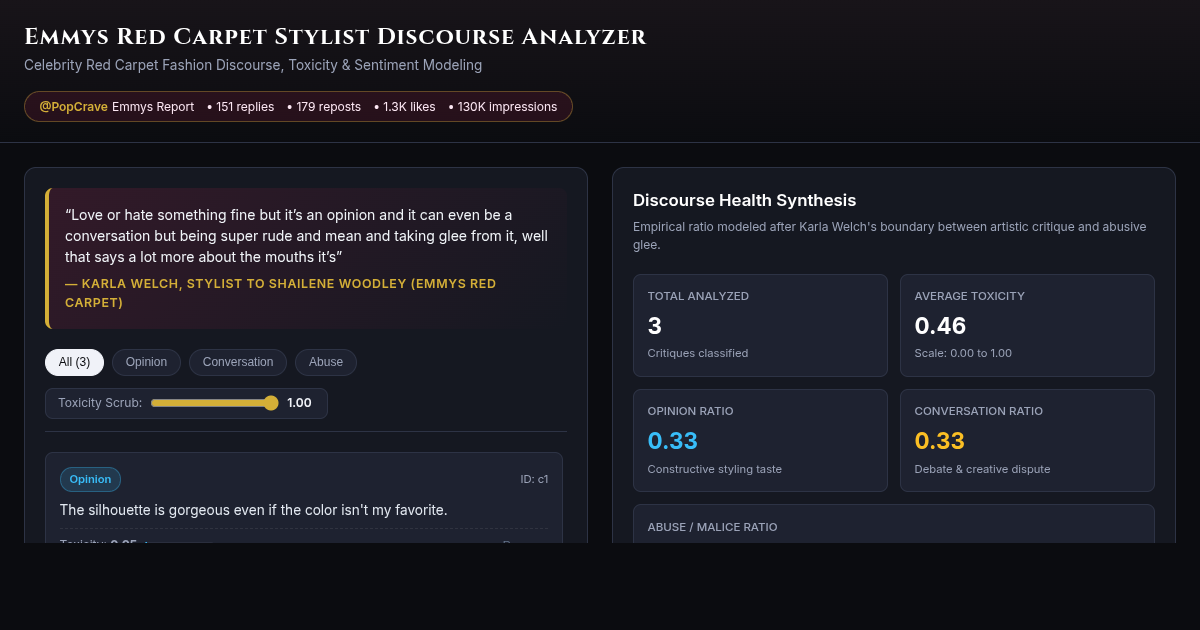Click the silhouette is gorgeous critique text
This screenshot has height=630, width=1200.
tap(253, 510)
